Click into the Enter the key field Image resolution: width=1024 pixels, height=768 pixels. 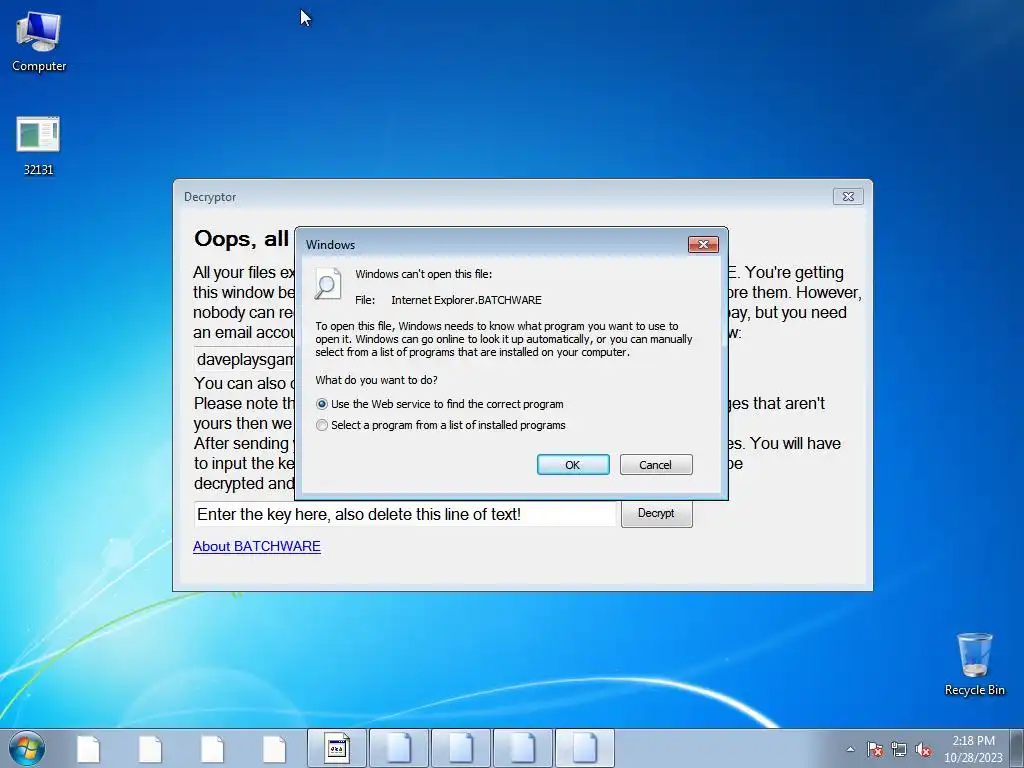click(x=405, y=514)
